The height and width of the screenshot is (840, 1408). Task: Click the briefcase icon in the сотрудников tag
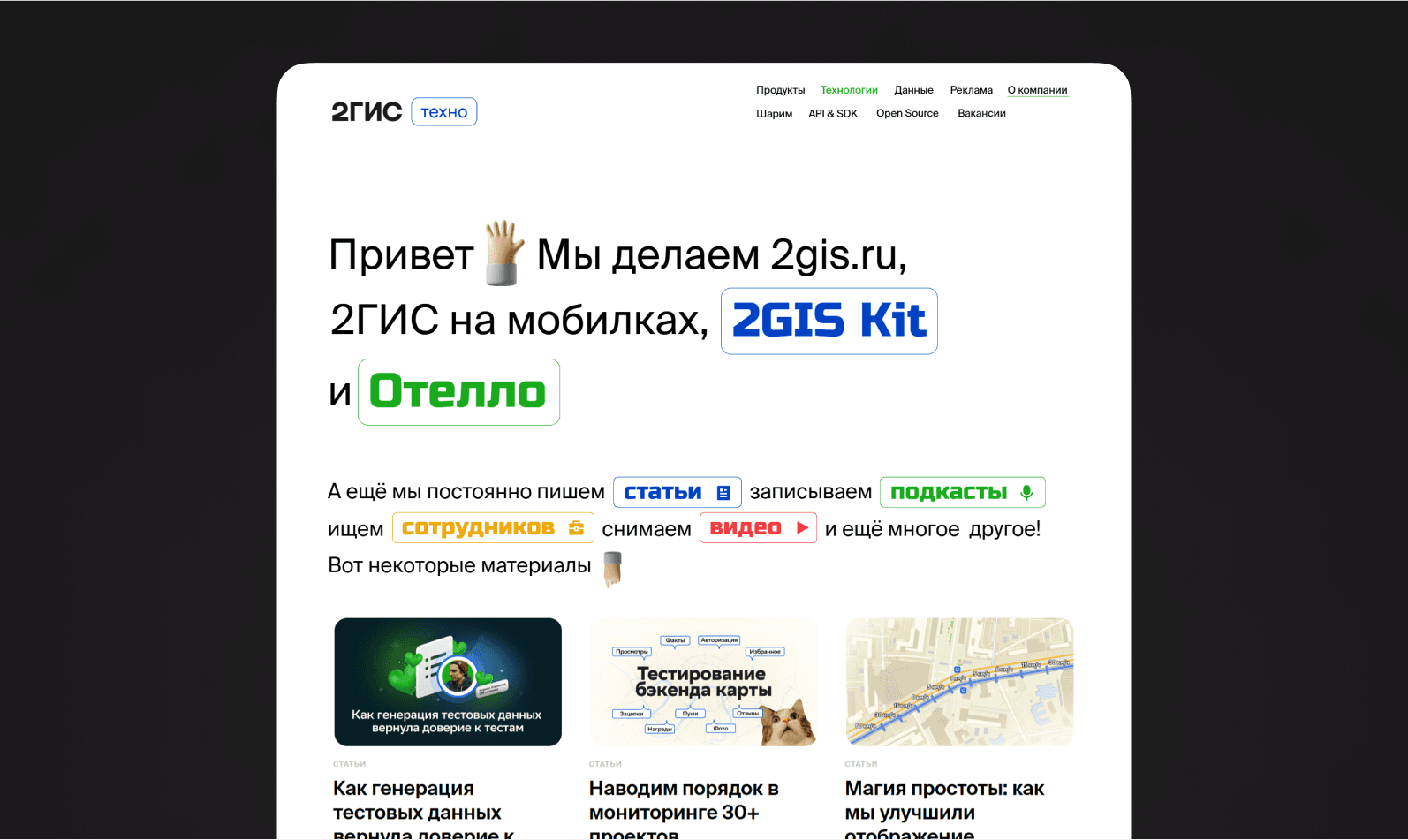(576, 528)
